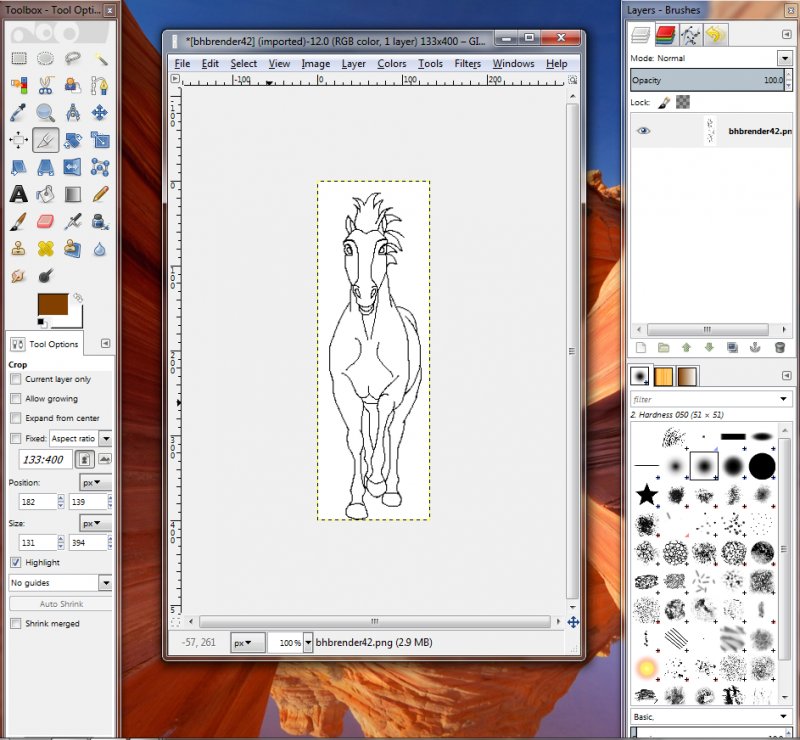Toggle visibility of bhbrender42 layer

coord(643,131)
